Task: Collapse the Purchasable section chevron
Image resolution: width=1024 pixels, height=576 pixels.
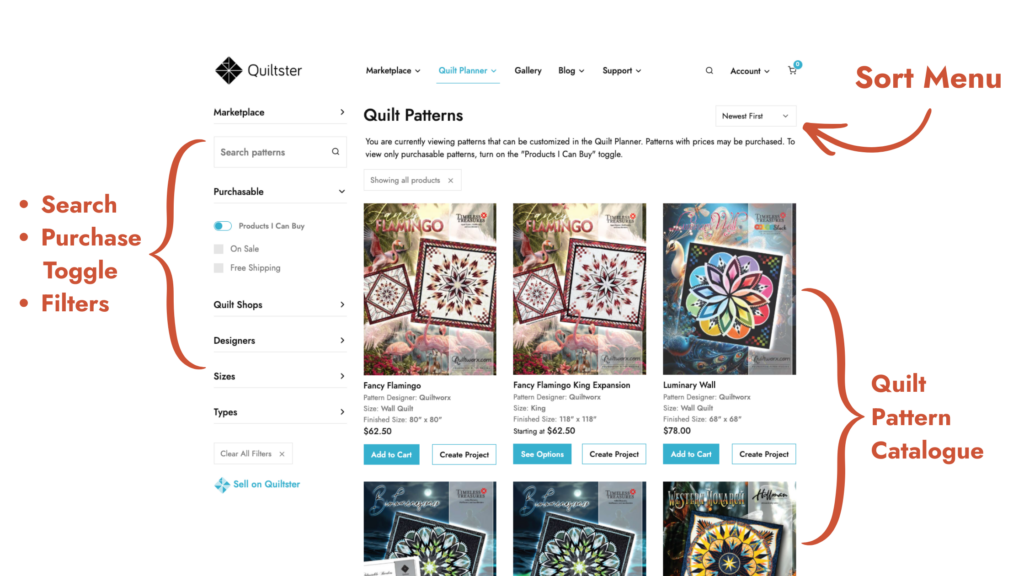Action: [x=342, y=191]
